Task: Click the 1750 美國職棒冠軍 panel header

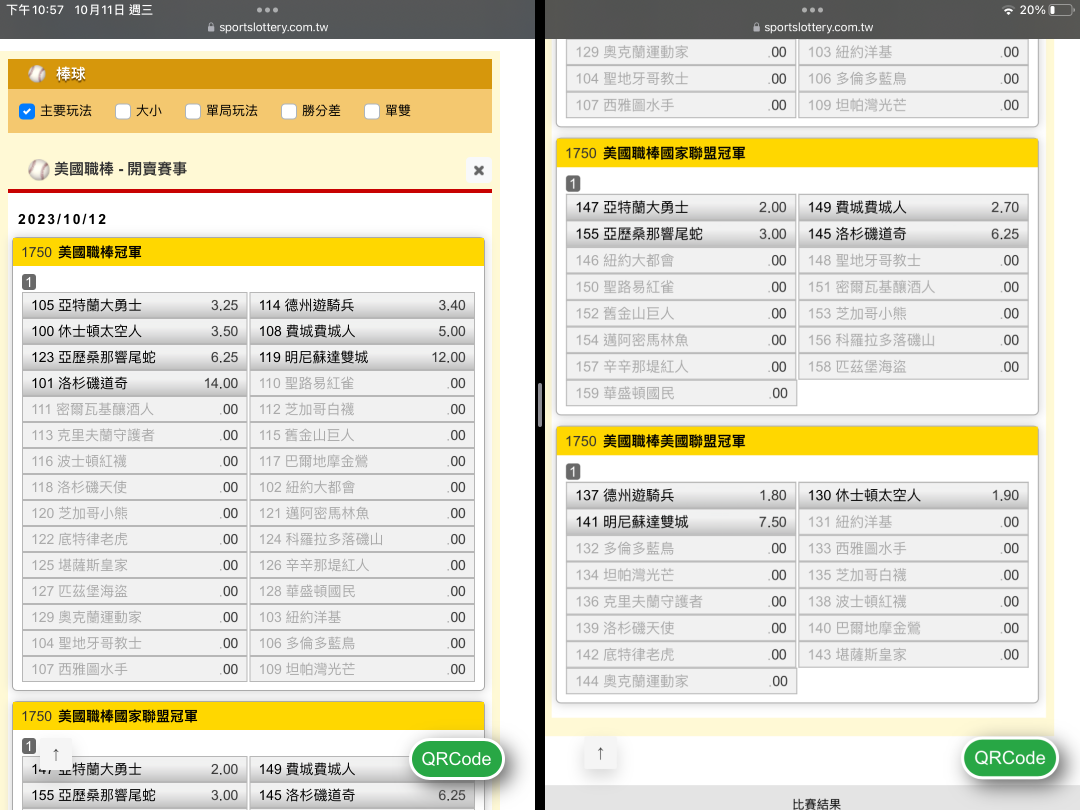Action: coord(249,252)
